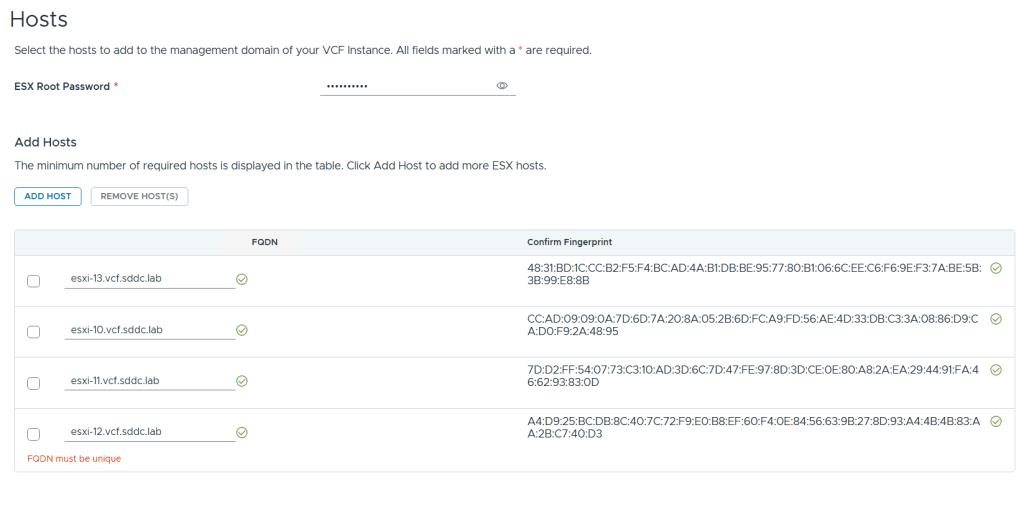The image size is (1024, 507).
Task: Confirm fingerprint check icon for esxi-11 row
Action: click(995, 370)
